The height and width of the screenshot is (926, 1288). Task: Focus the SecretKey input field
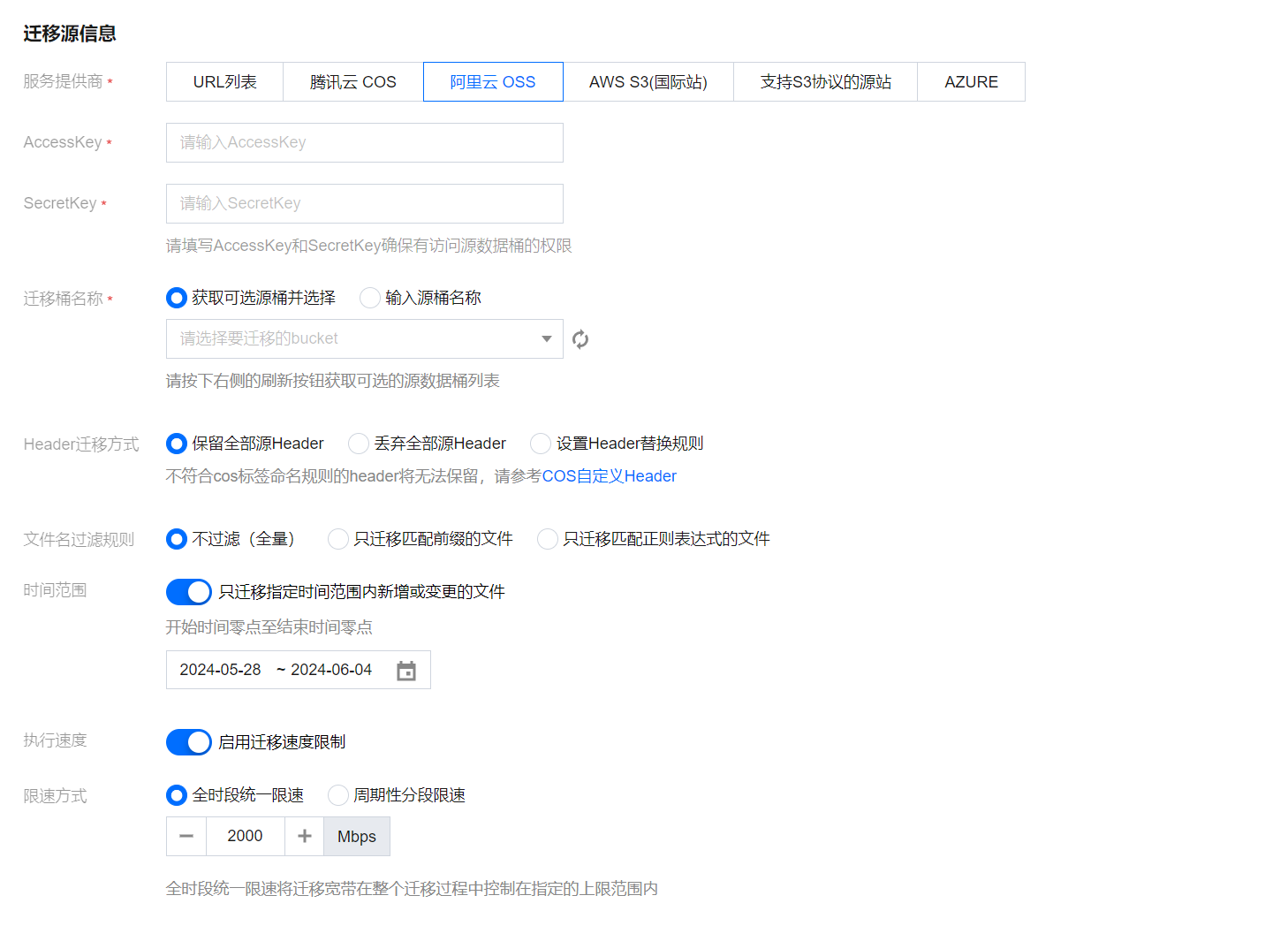tap(364, 204)
